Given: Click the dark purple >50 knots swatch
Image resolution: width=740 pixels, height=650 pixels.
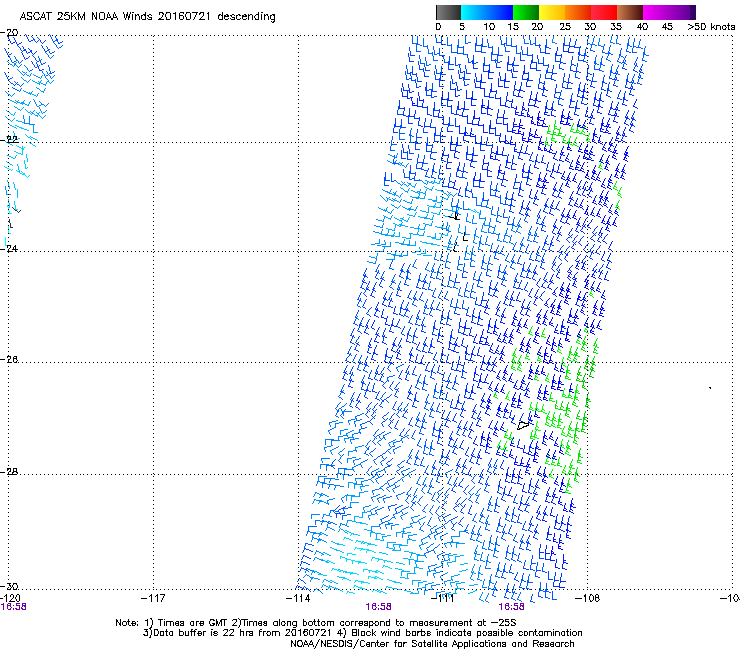Looking at the screenshot, I should pos(693,12).
